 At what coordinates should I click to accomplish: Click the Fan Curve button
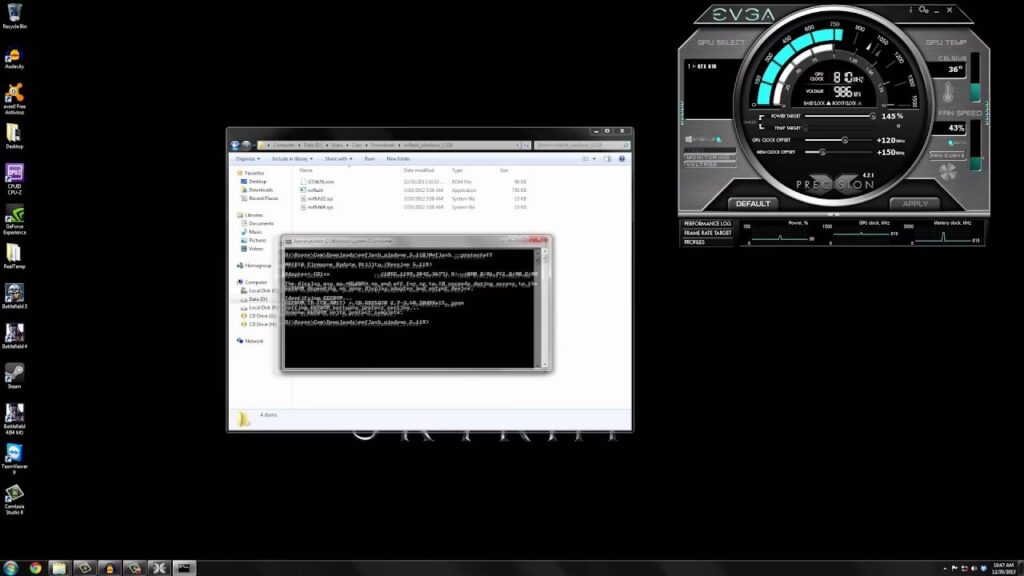[x=948, y=155]
